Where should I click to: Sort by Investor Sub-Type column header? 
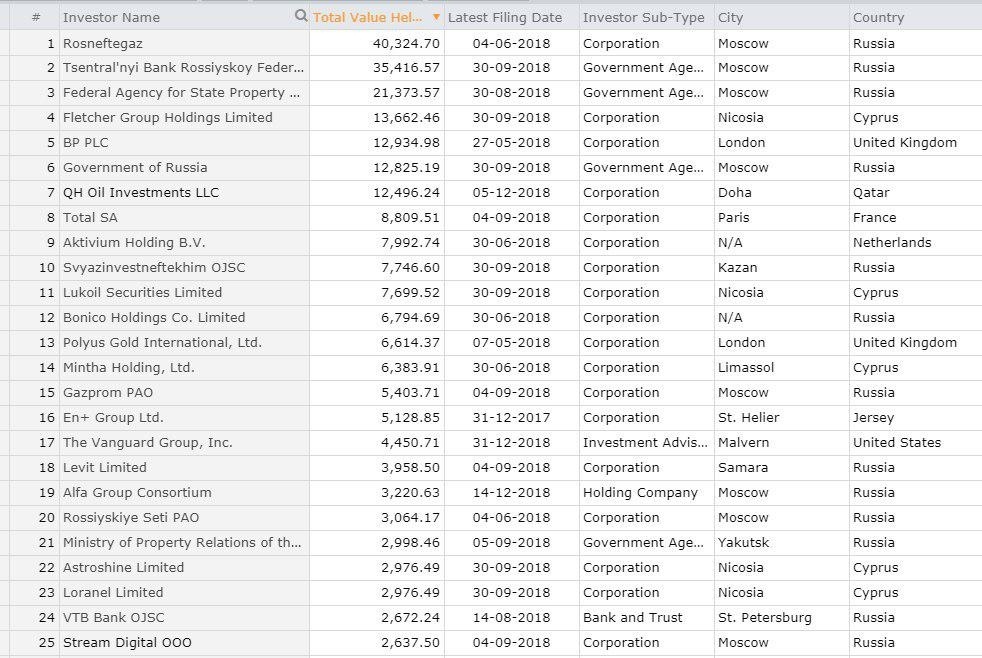coord(644,18)
